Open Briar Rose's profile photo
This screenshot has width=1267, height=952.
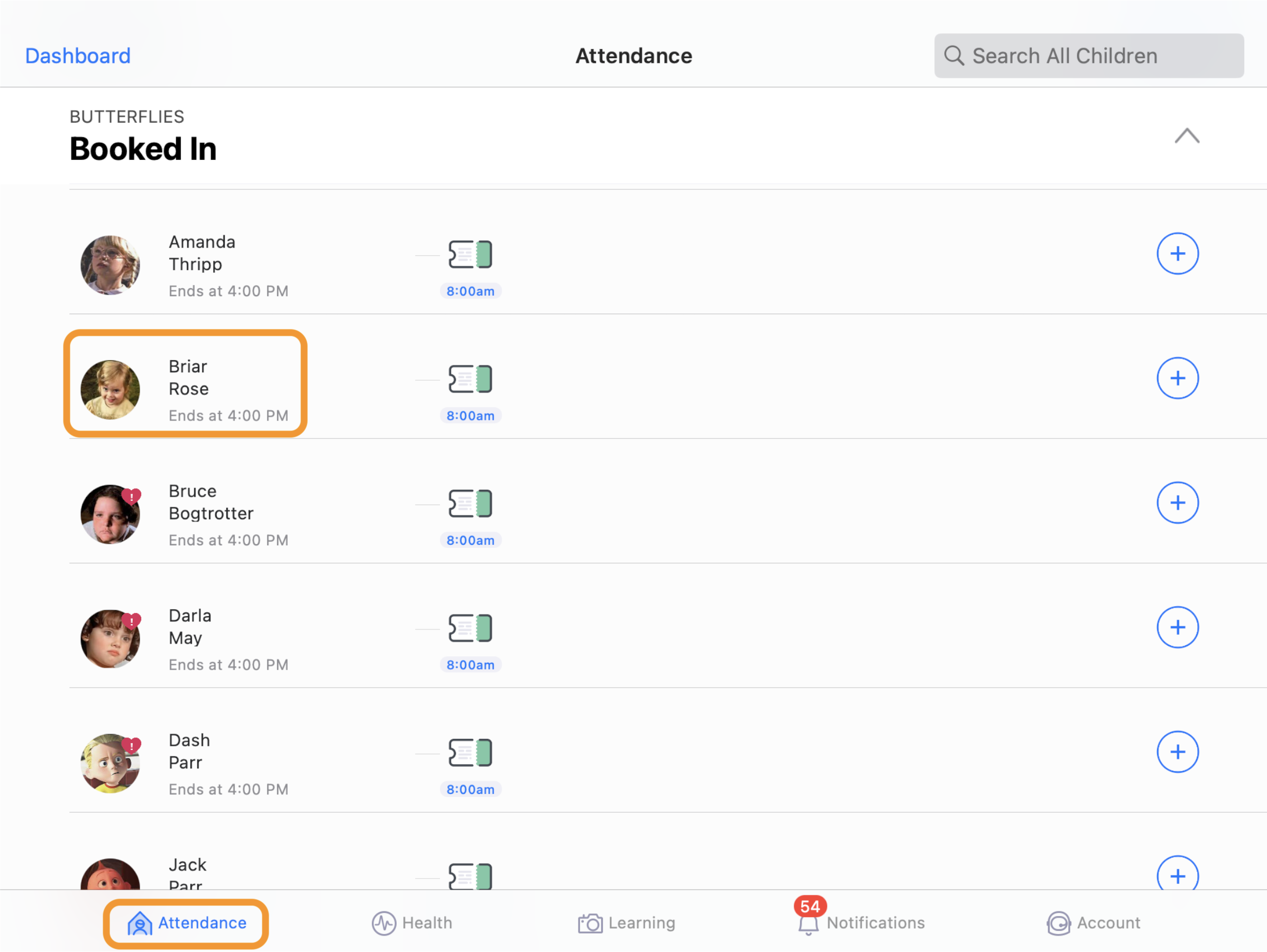111,389
